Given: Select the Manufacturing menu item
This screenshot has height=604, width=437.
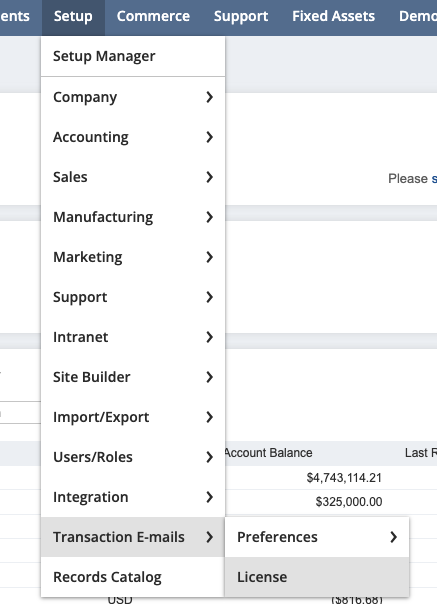Looking at the screenshot, I should coord(133,217).
